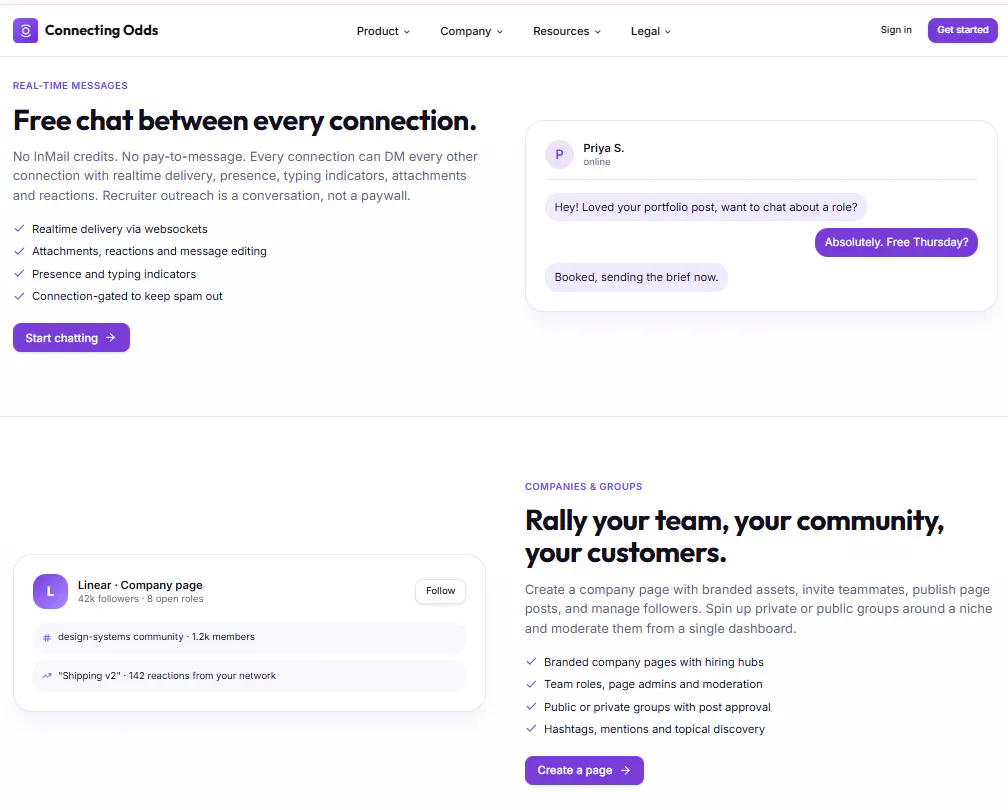1008x810 pixels.
Task: Click the "Booked, sending the brief now." bubble
Action: (636, 277)
